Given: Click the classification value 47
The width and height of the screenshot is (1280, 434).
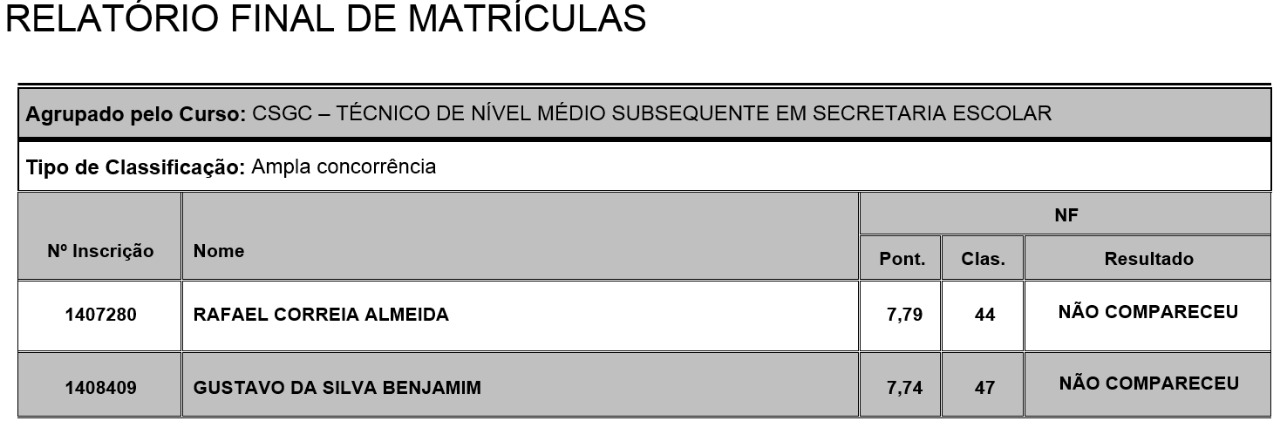Looking at the screenshot, I should [982, 385].
